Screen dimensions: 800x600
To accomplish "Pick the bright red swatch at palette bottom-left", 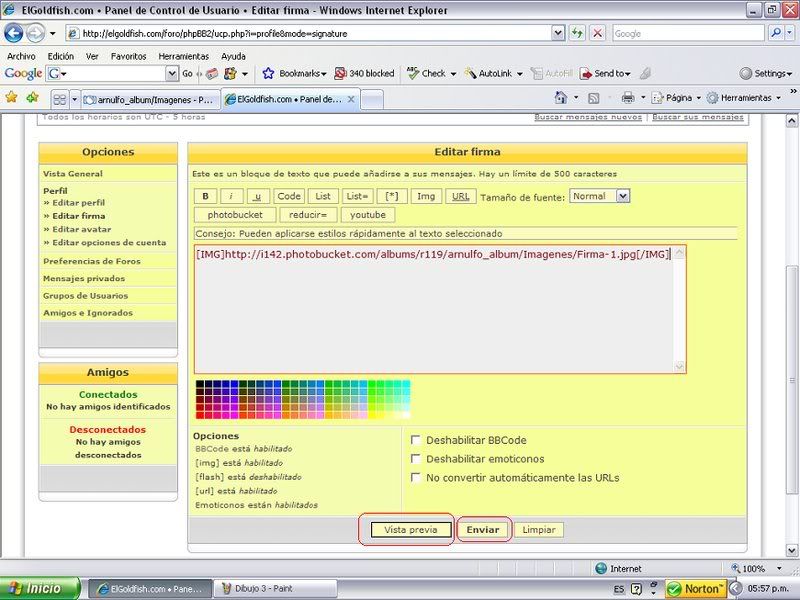I will click(x=200, y=415).
